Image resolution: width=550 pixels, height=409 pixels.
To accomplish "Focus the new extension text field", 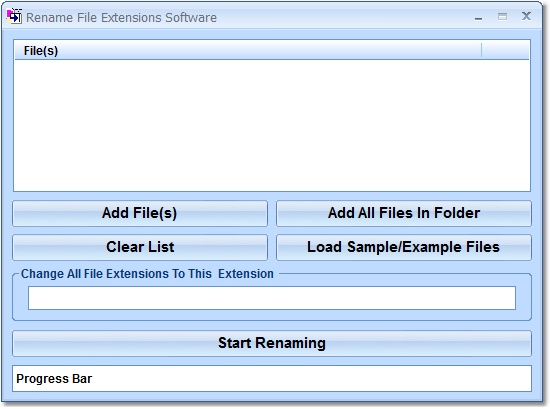I will (x=272, y=298).
